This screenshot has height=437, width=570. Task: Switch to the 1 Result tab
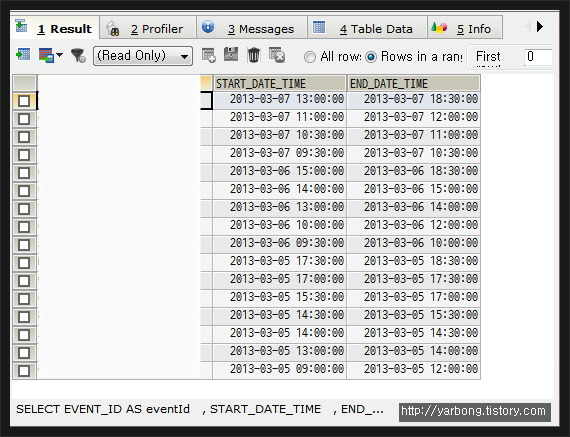pos(55,28)
